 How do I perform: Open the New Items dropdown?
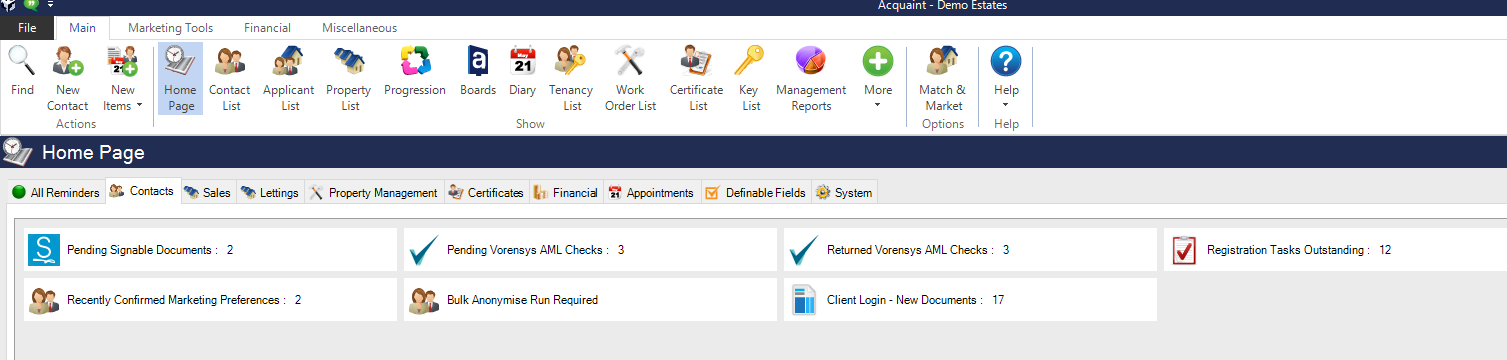pos(123,78)
